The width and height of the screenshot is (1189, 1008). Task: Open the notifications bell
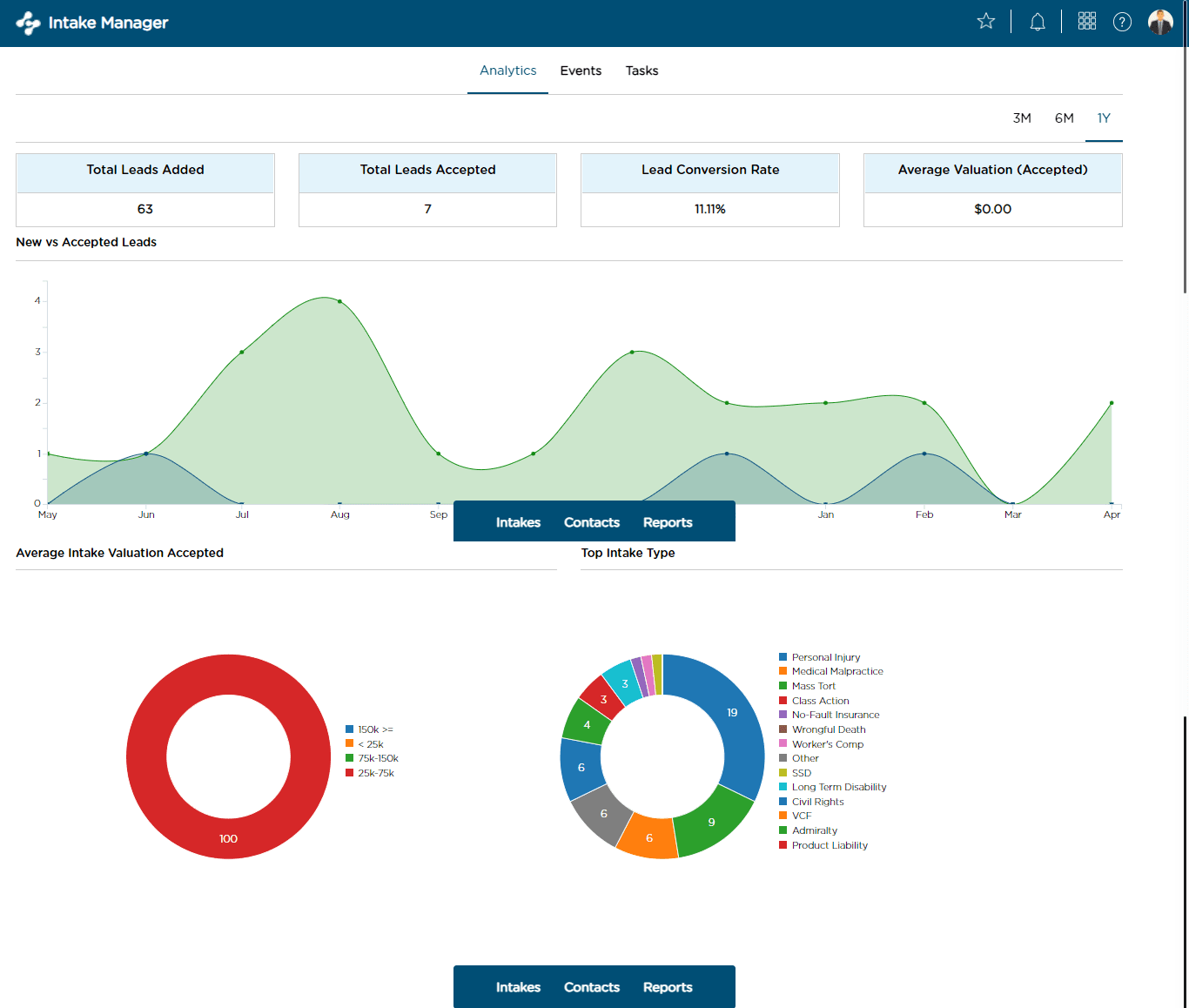click(1037, 21)
